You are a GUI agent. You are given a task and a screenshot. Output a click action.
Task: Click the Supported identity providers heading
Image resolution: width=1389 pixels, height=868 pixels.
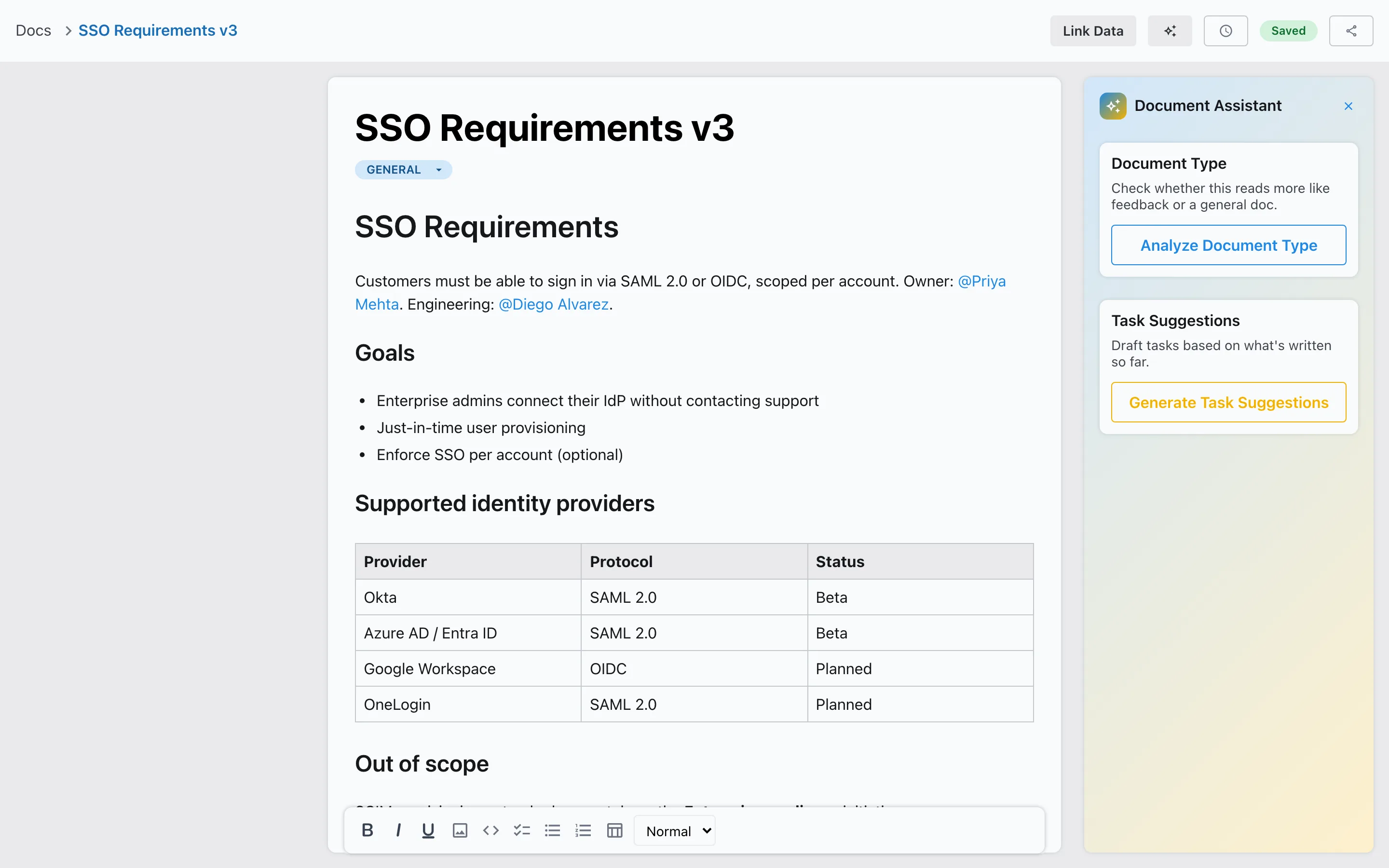[x=504, y=503]
